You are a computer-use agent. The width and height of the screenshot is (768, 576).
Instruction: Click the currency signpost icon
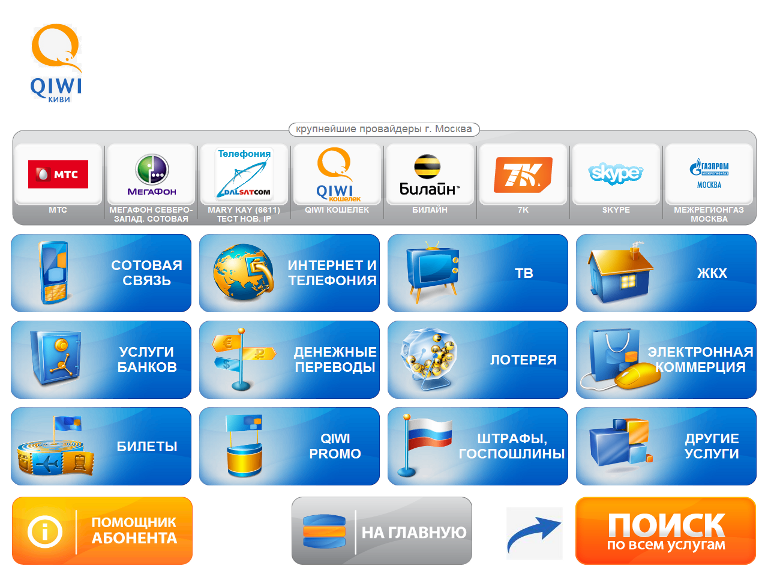point(243,360)
